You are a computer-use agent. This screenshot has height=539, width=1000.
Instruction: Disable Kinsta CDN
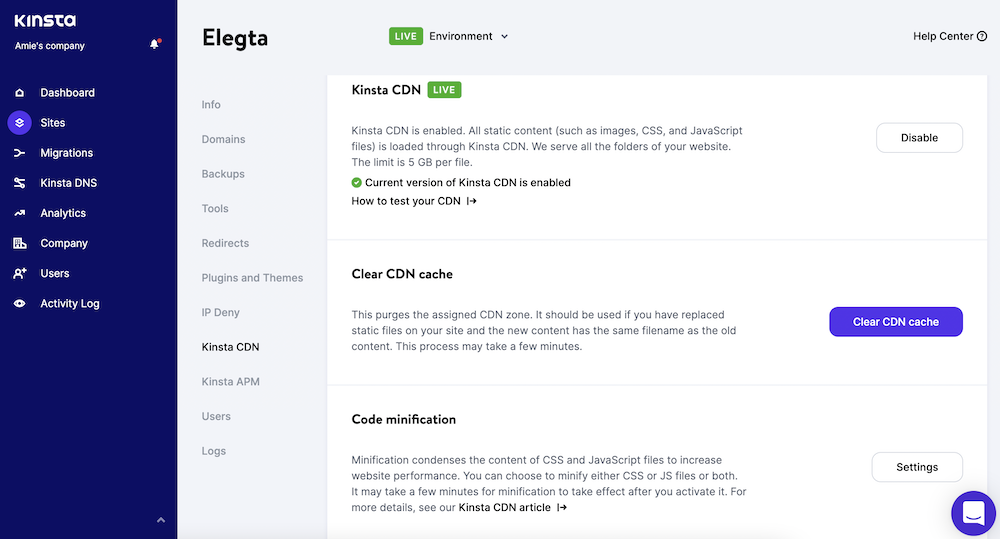[x=919, y=138]
